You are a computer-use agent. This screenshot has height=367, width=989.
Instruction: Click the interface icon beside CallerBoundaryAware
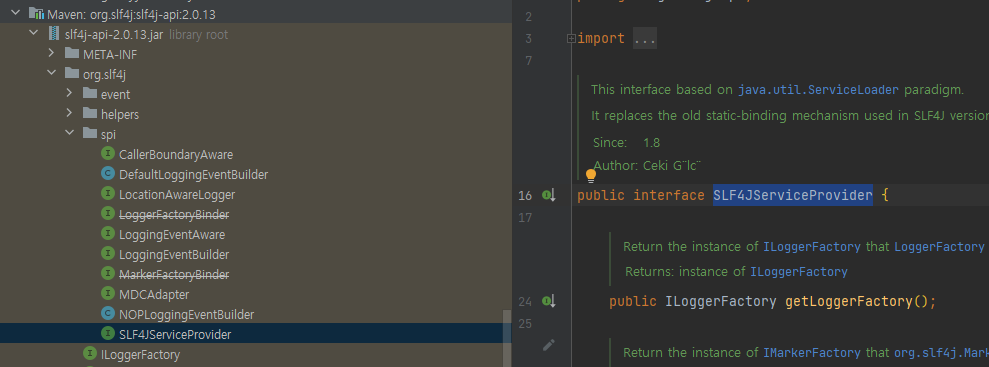click(108, 154)
